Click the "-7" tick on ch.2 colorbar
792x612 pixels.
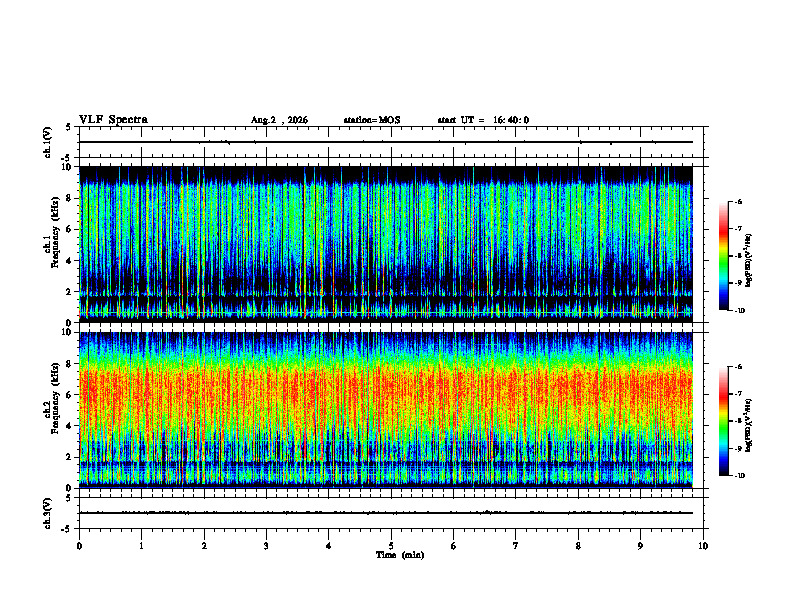[x=738, y=394]
